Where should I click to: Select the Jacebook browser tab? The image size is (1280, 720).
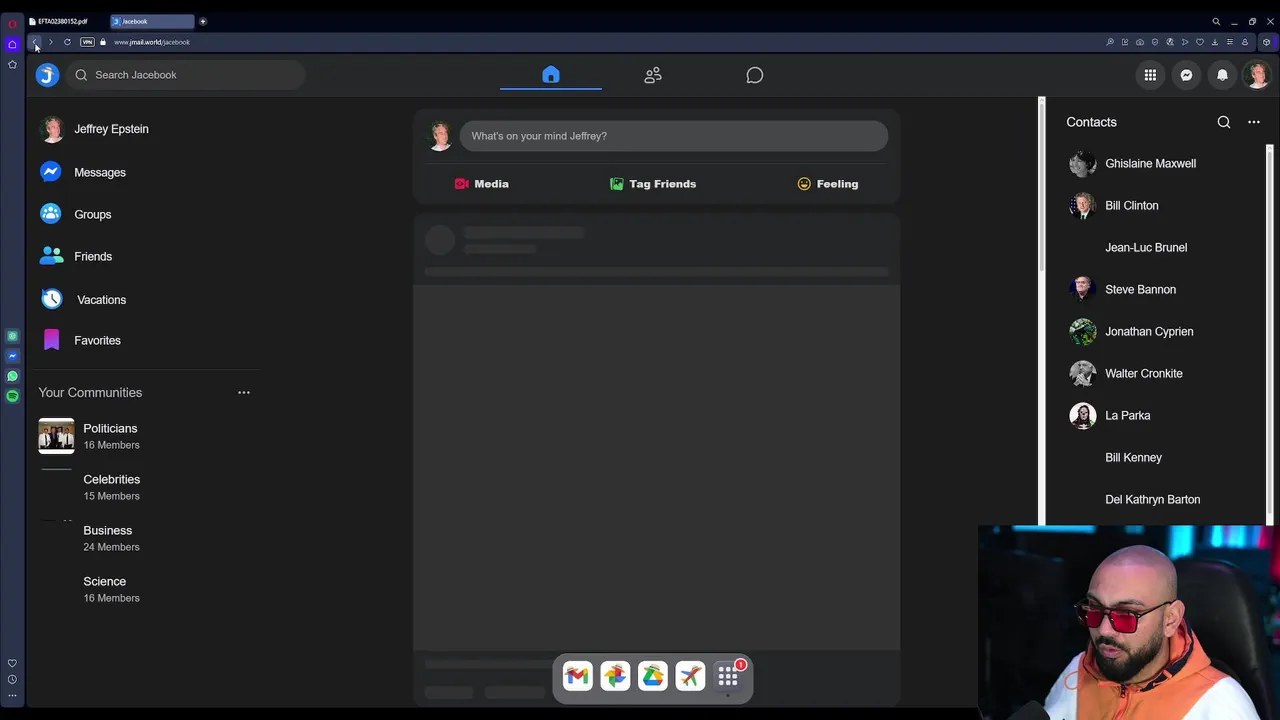(152, 21)
